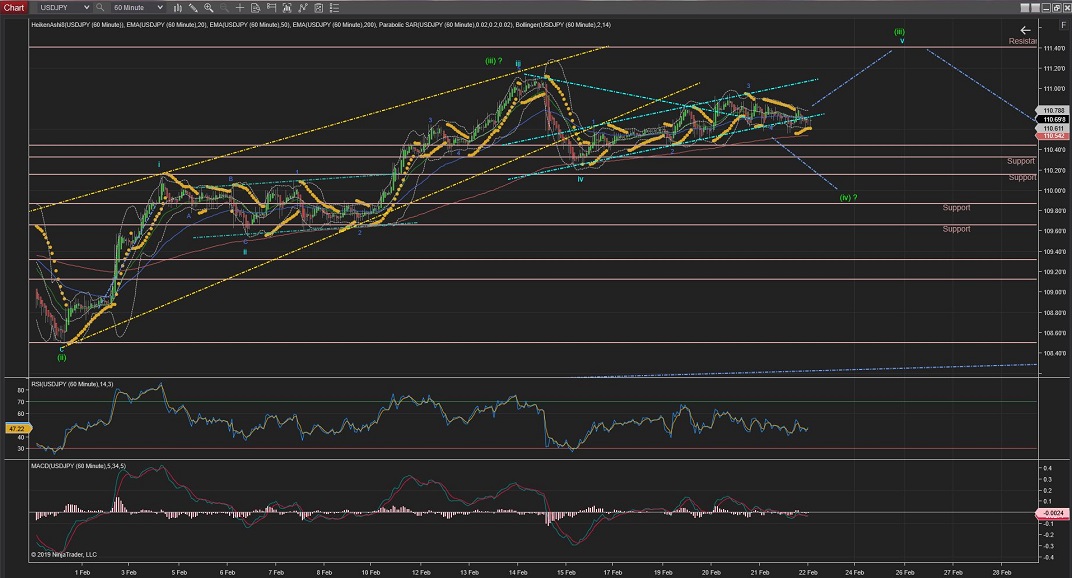Click the 110.788 current price marker
1072x578 pixels.
pyautogui.click(x=1052, y=111)
